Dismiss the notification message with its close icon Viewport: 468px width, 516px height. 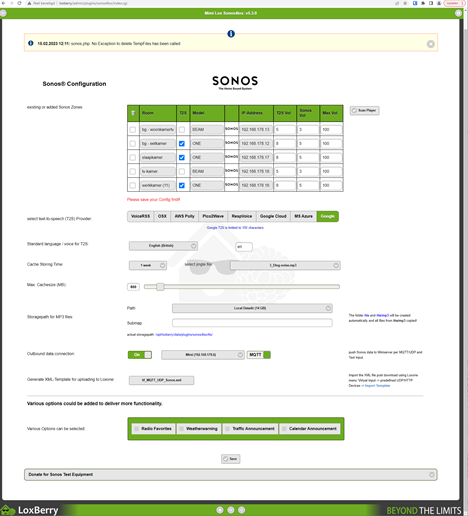(430, 44)
